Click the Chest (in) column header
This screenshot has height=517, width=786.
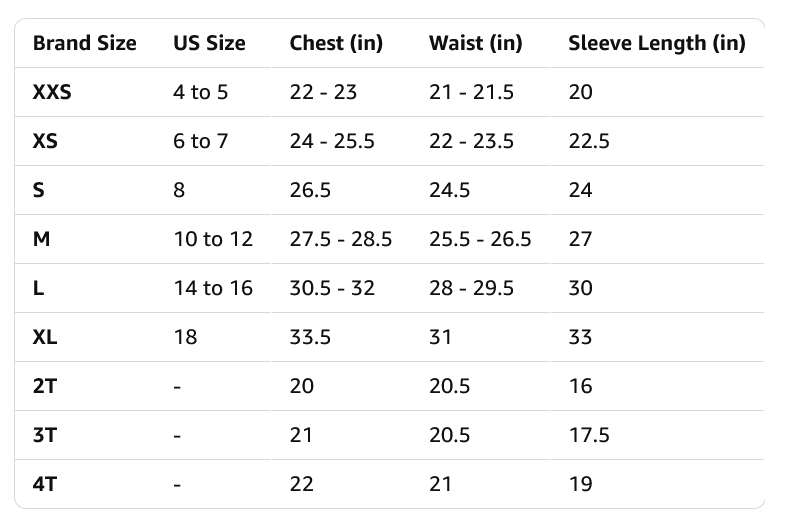pyautogui.click(x=336, y=44)
